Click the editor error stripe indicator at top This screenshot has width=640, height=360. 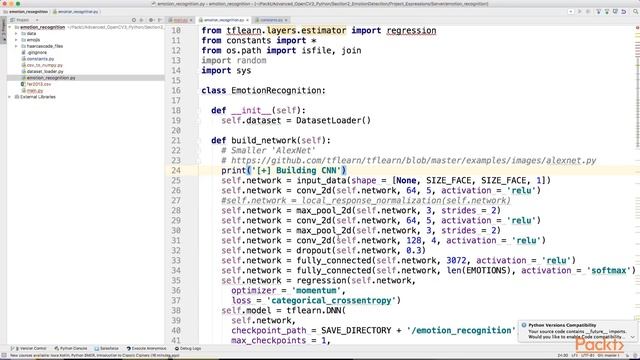(x=637, y=28)
